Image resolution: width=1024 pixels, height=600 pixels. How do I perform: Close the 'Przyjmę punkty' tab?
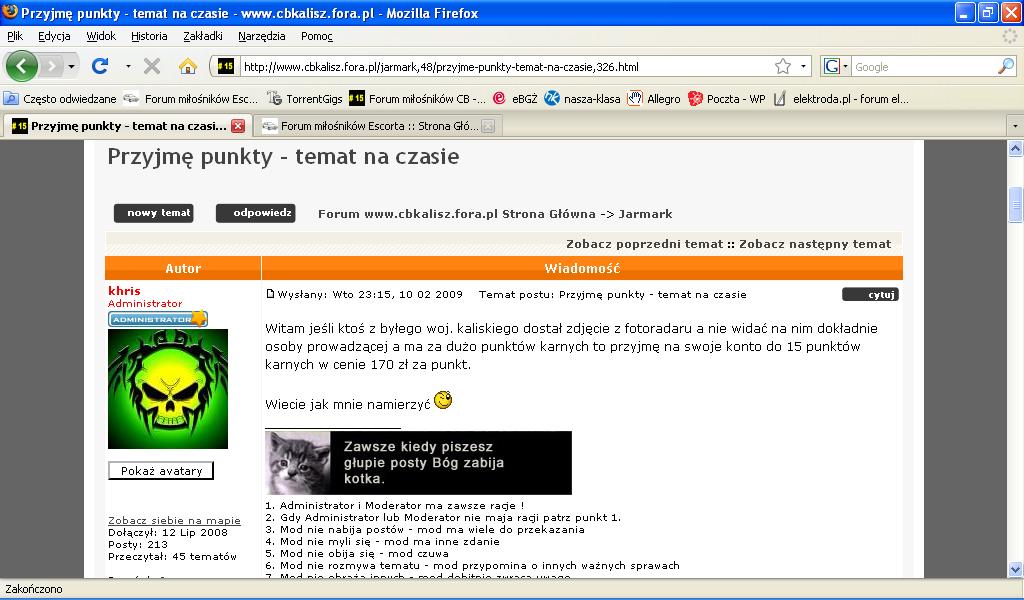tap(238, 126)
